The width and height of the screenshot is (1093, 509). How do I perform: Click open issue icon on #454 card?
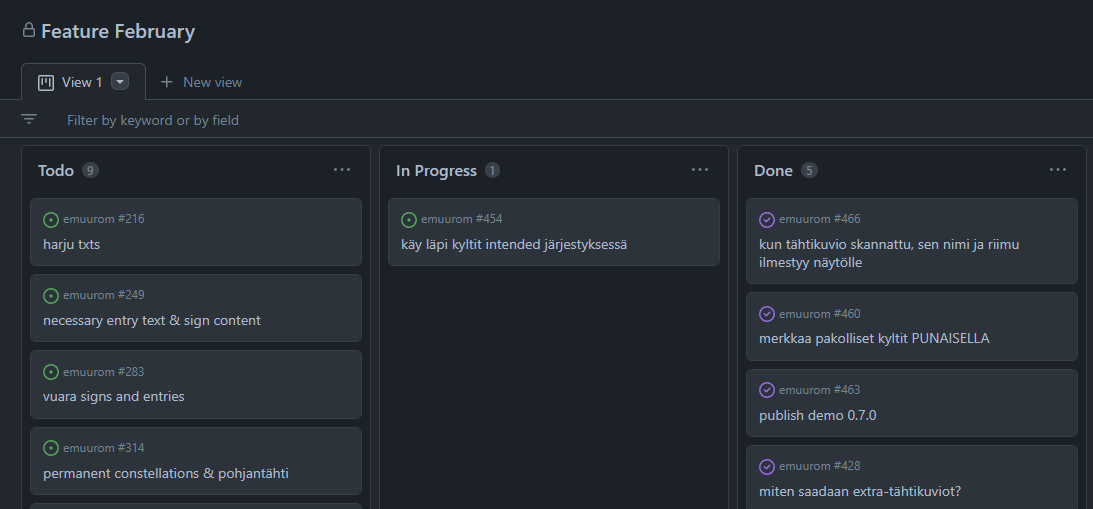coord(409,220)
